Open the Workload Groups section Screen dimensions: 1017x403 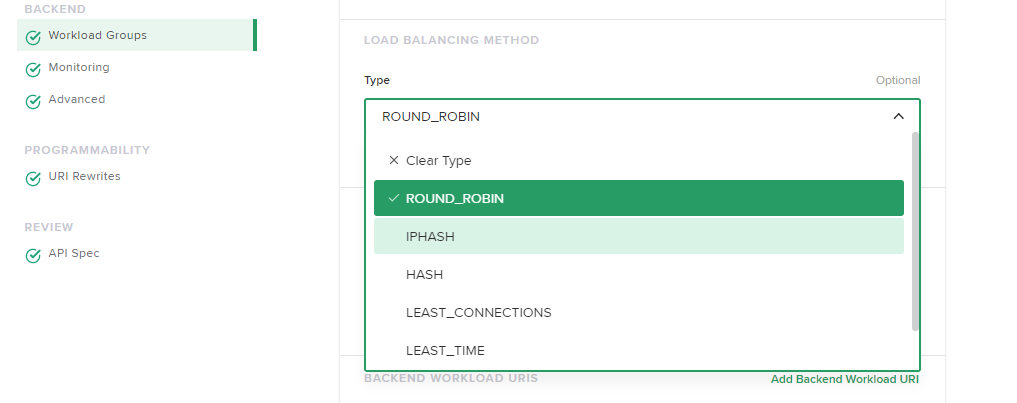[x=97, y=35]
